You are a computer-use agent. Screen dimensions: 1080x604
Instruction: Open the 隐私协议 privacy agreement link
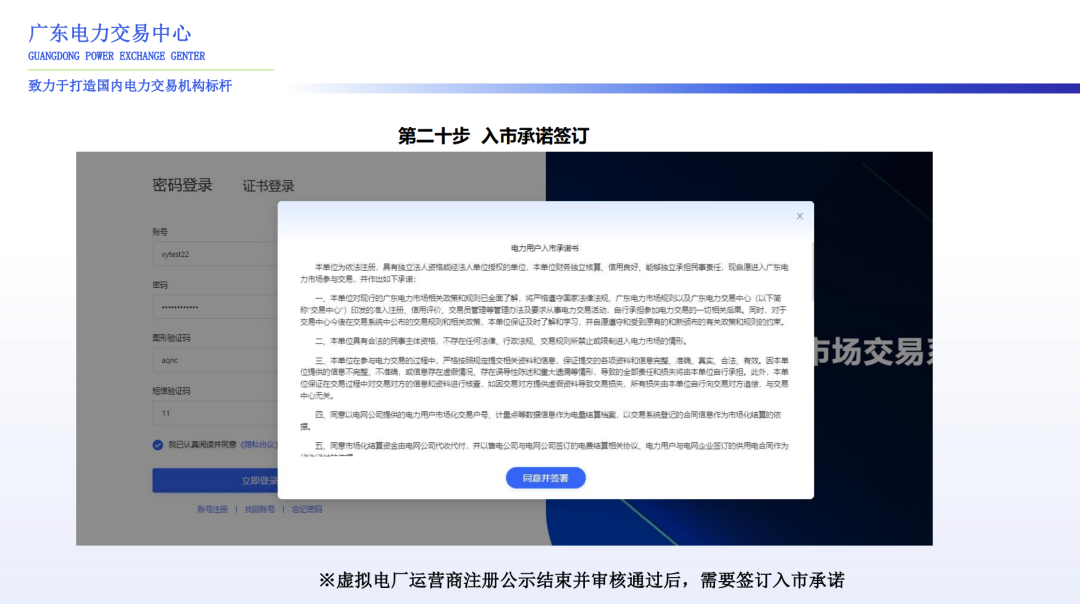click(260, 446)
